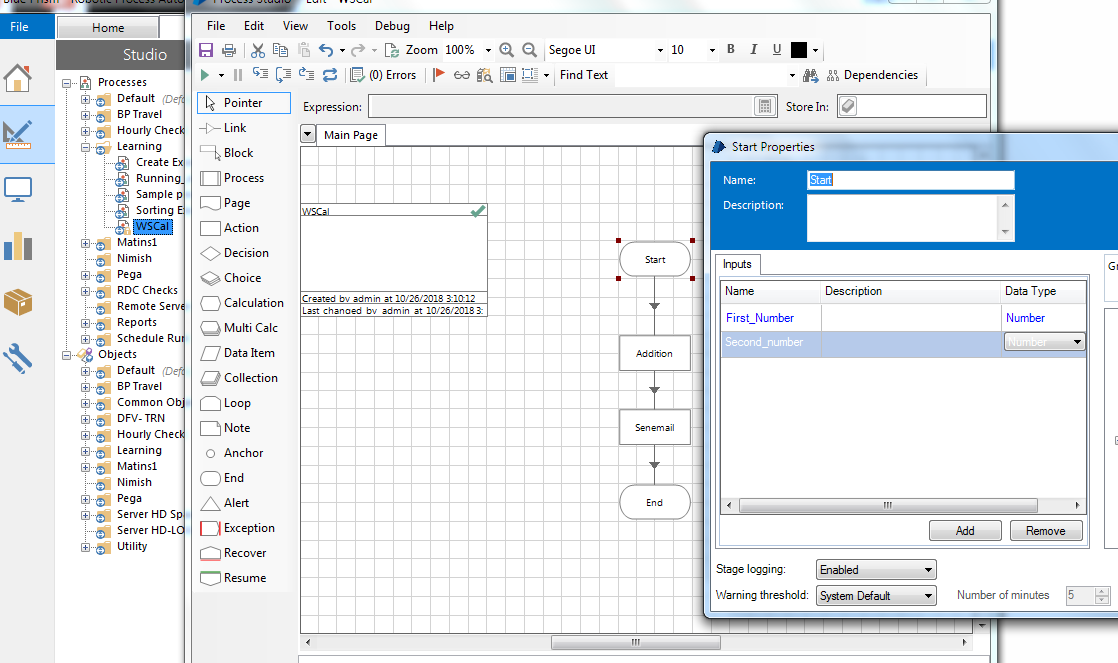
Task: Select the Inputs tab in Start Properties
Action: tap(737, 264)
